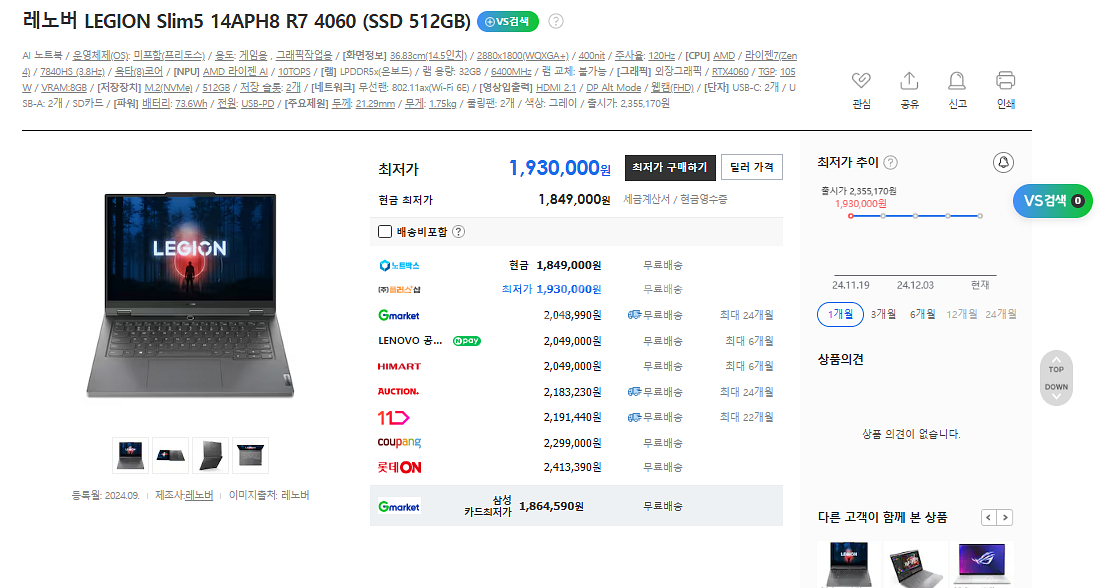Select the 3개월 price trend period
The image size is (1100, 588).
tap(883, 314)
